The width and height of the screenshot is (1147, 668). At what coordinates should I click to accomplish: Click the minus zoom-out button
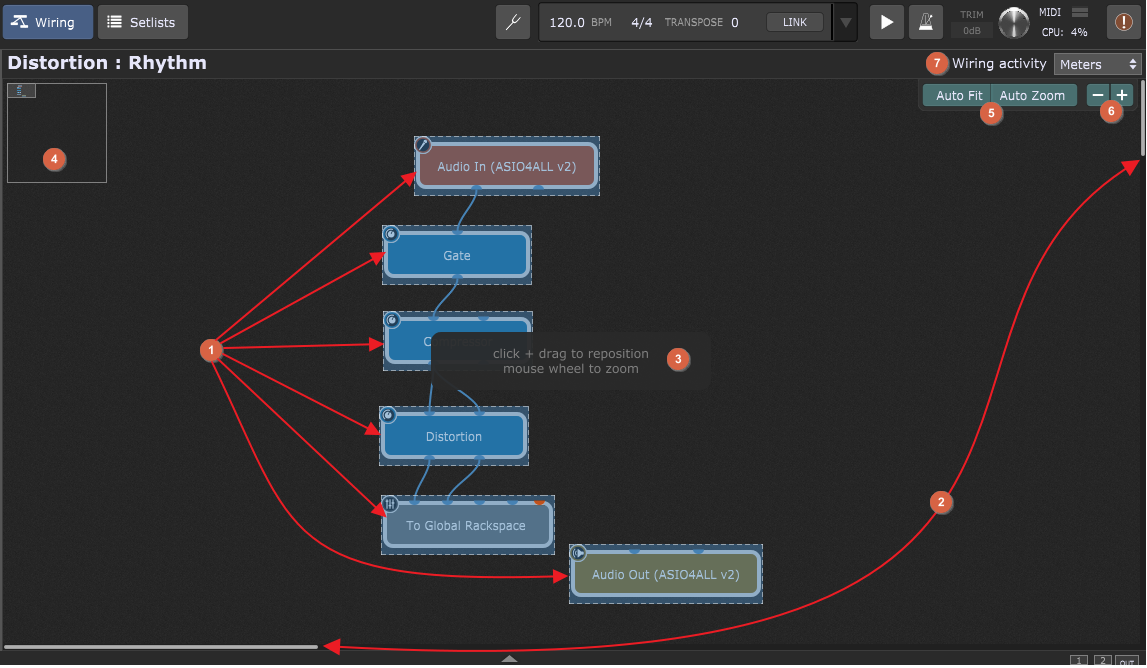[x=1098, y=95]
